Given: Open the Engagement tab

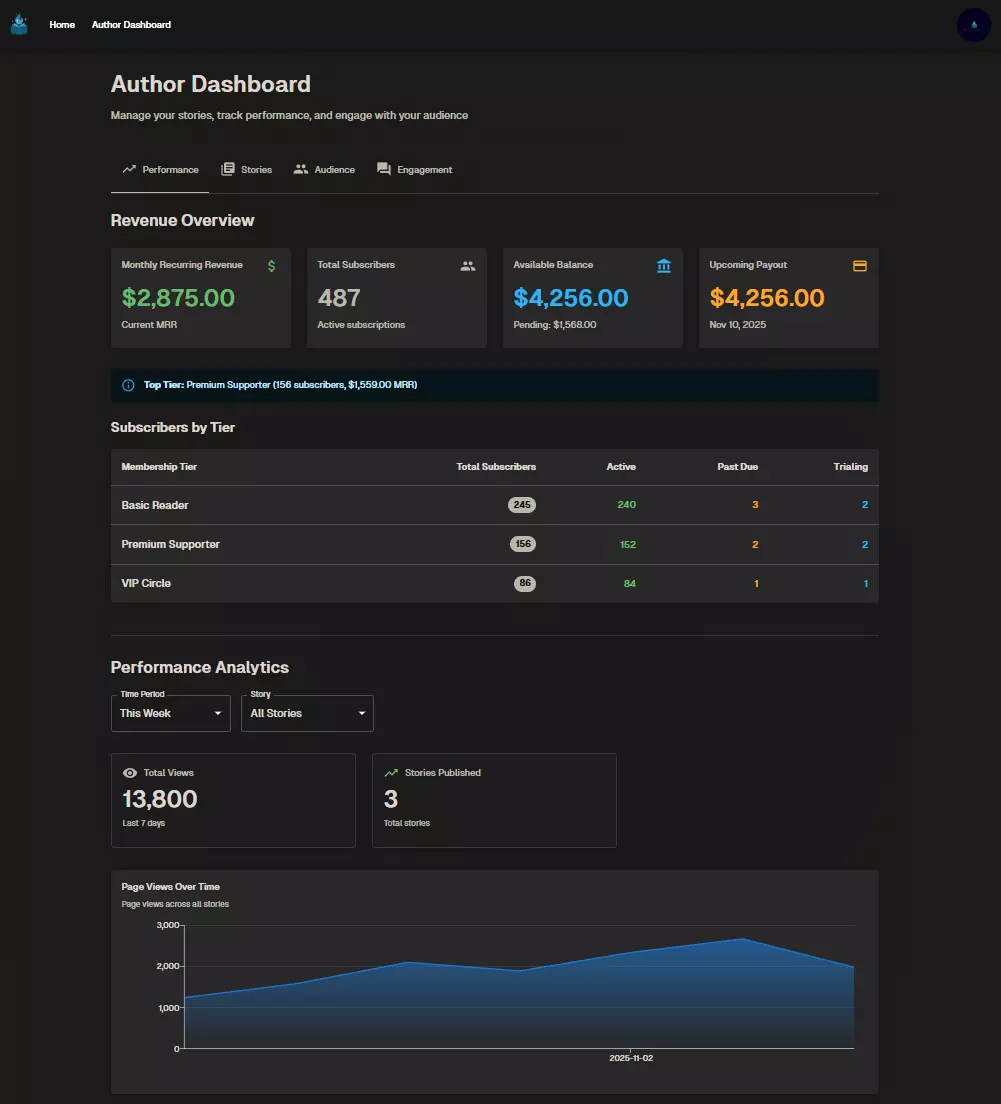Looking at the screenshot, I should click(x=415, y=169).
